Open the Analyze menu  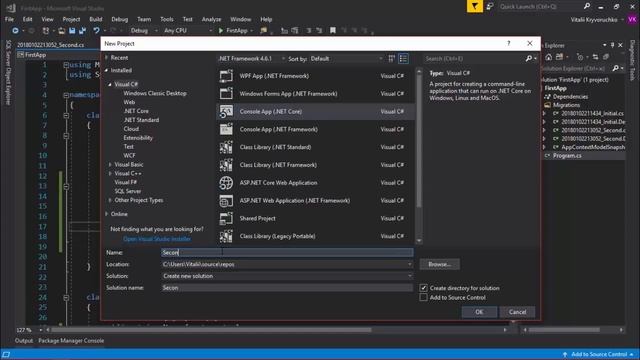pos(211,19)
